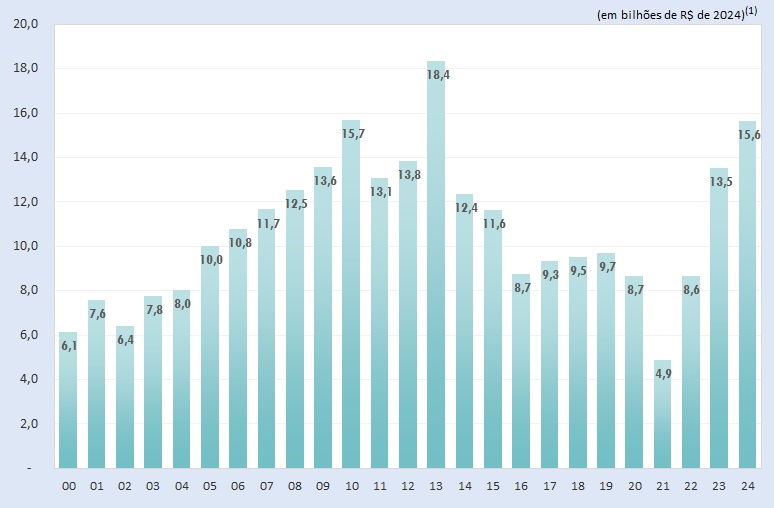Click the x-axis label 22
Image resolution: width=774 pixels, height=508 pixels.
tap(691, 486)
